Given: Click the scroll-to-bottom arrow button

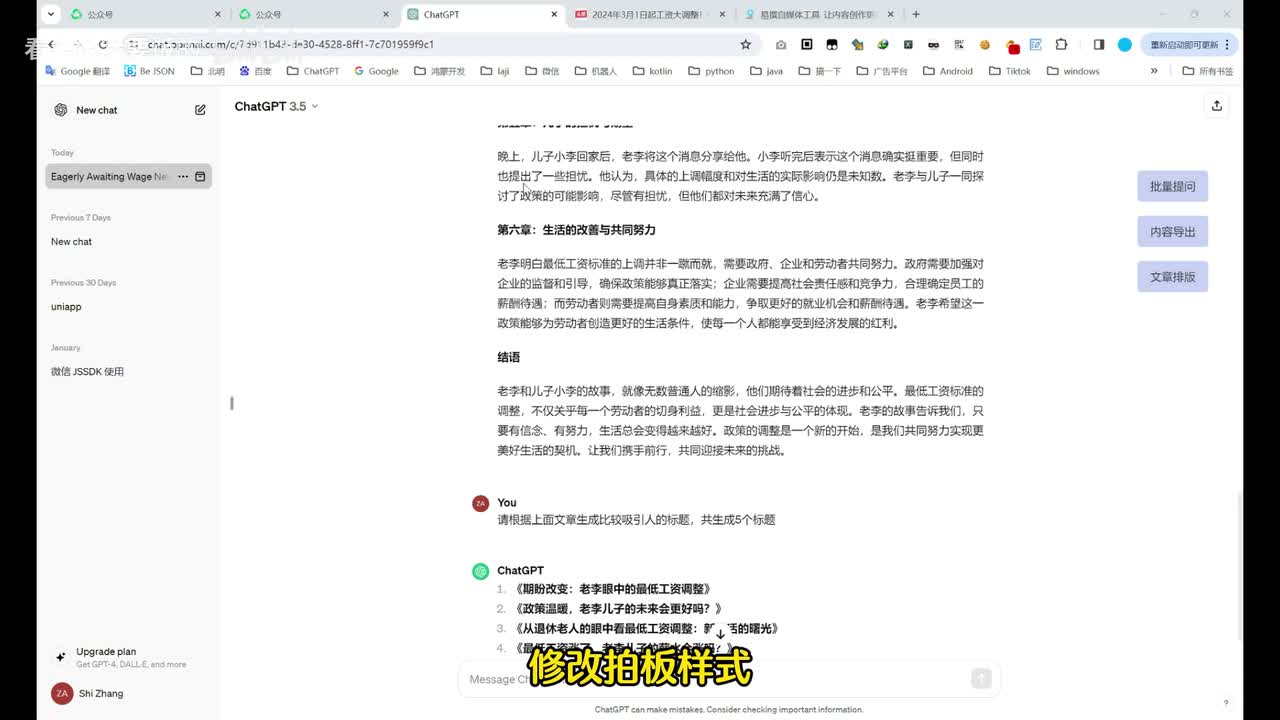Looking at the screenshot, I should coord(720,634).
